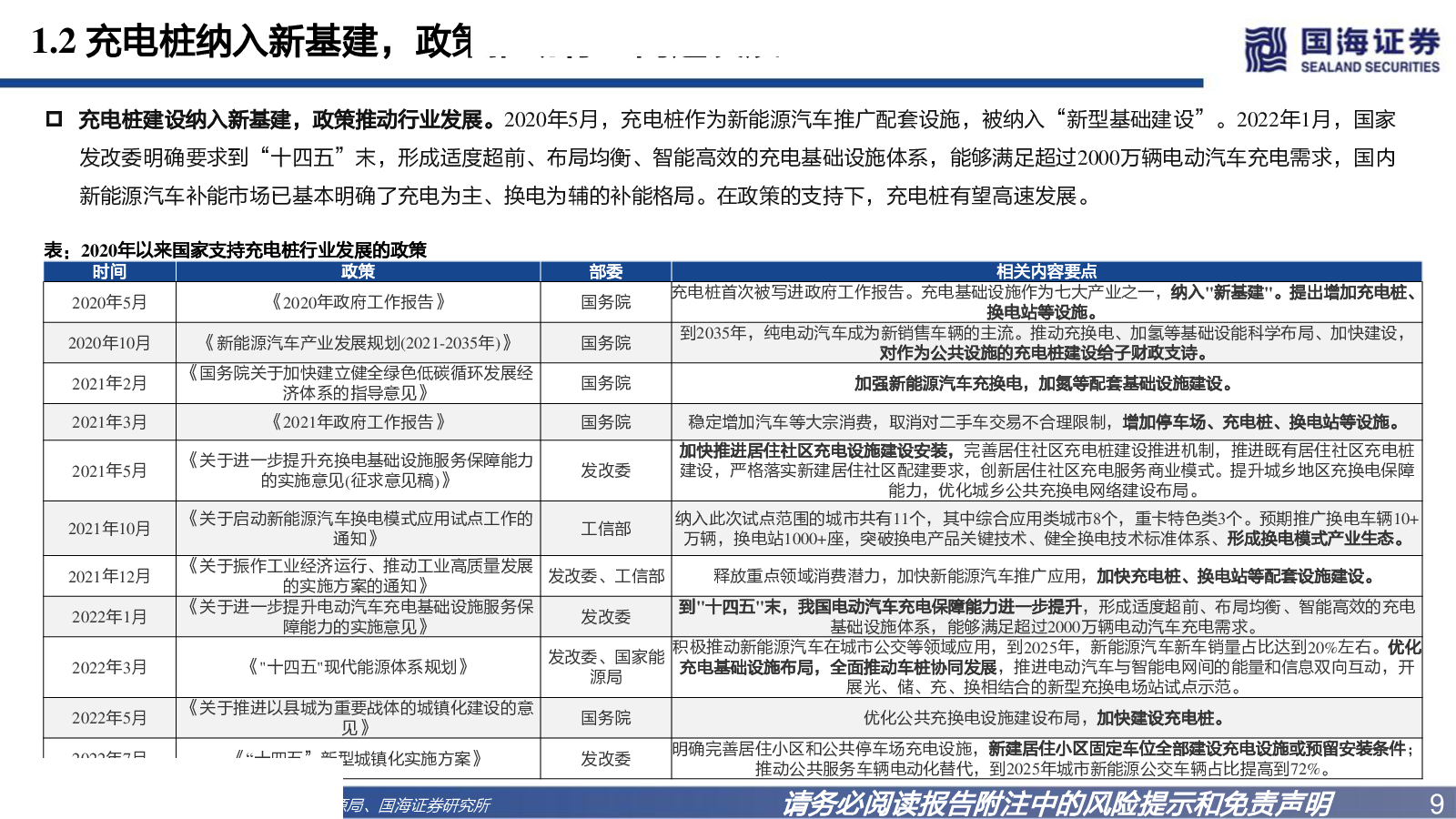The height and width of the screenshot is (819, 1456).
Task: Click the '部委' column header
Action: coord(606,271)
